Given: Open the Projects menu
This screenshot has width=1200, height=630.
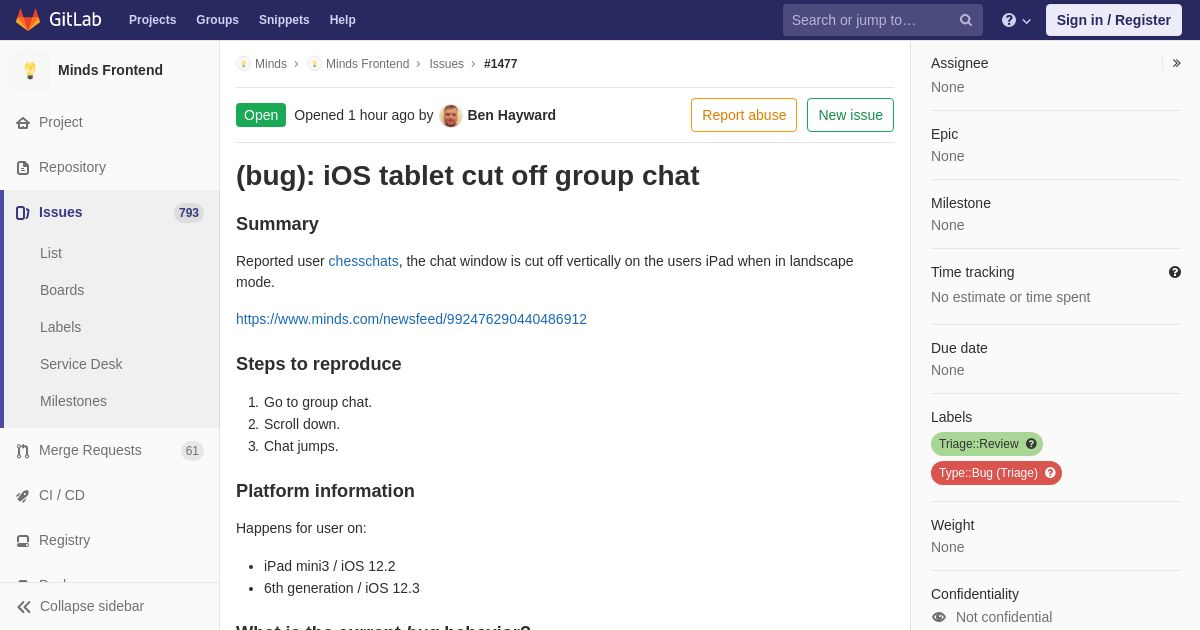Looking at the screenshot, I should (x=152, y=20).
